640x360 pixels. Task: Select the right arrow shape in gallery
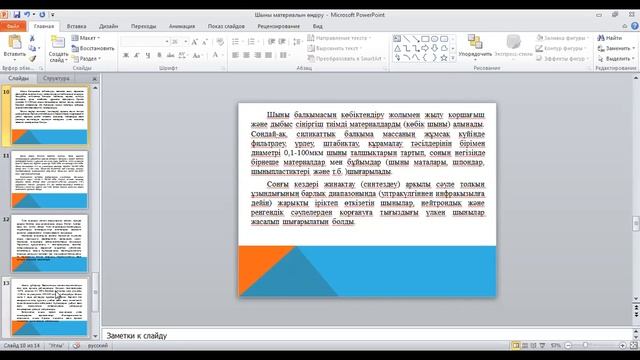(425, 48)
